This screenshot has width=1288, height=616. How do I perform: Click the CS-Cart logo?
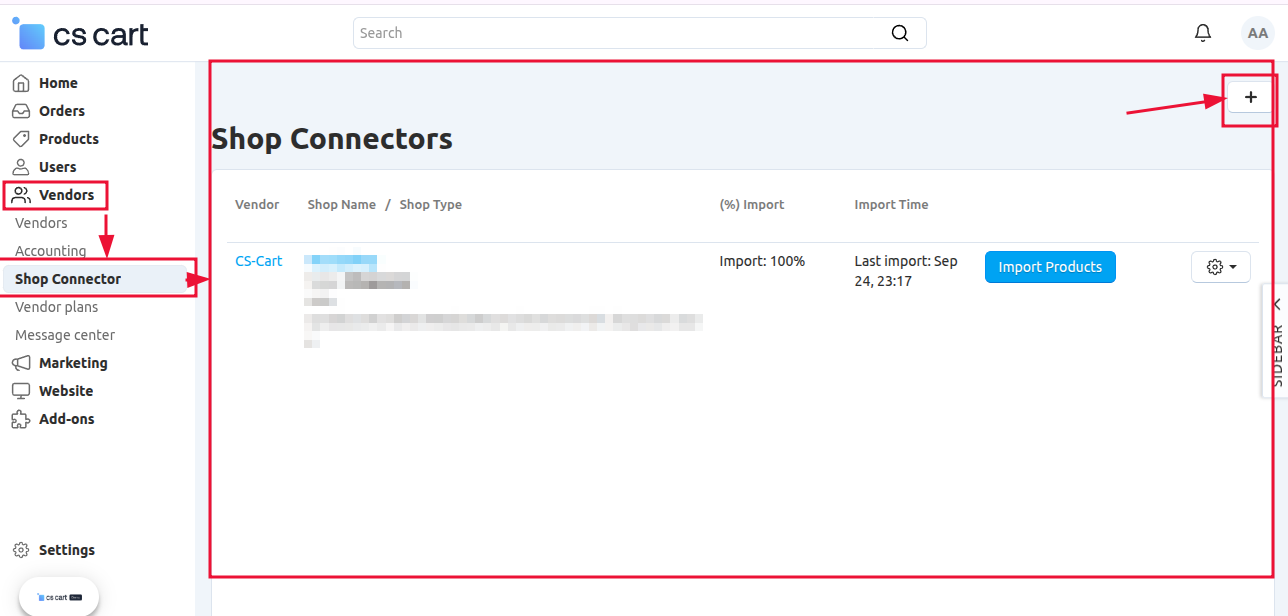[80, 34]
